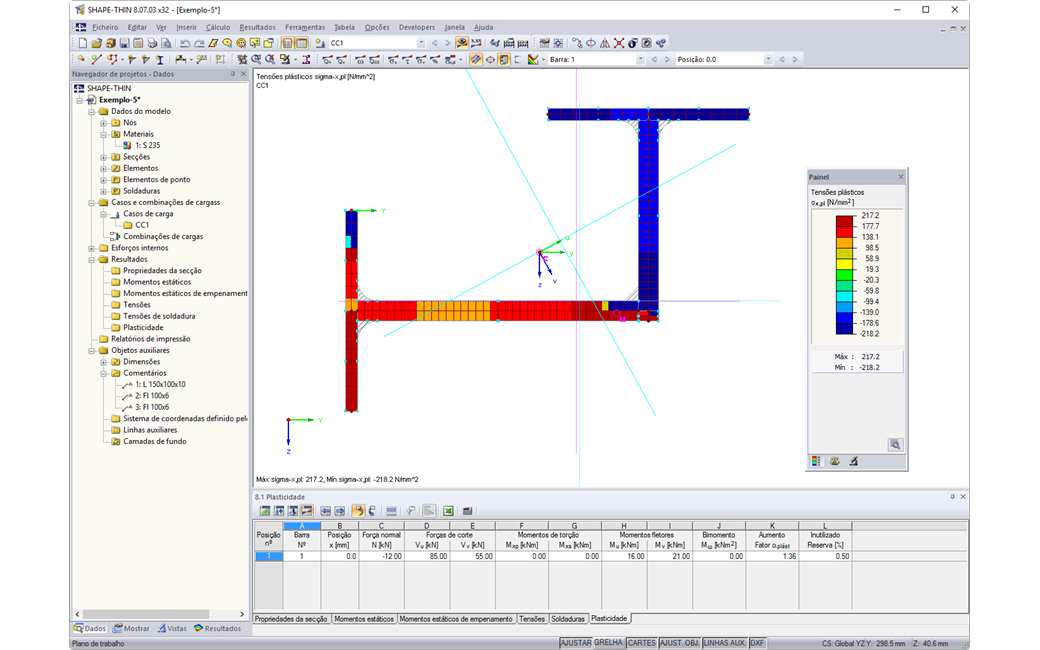
Task: Click the New file icon in toolbar
Action: pos(82,43)
